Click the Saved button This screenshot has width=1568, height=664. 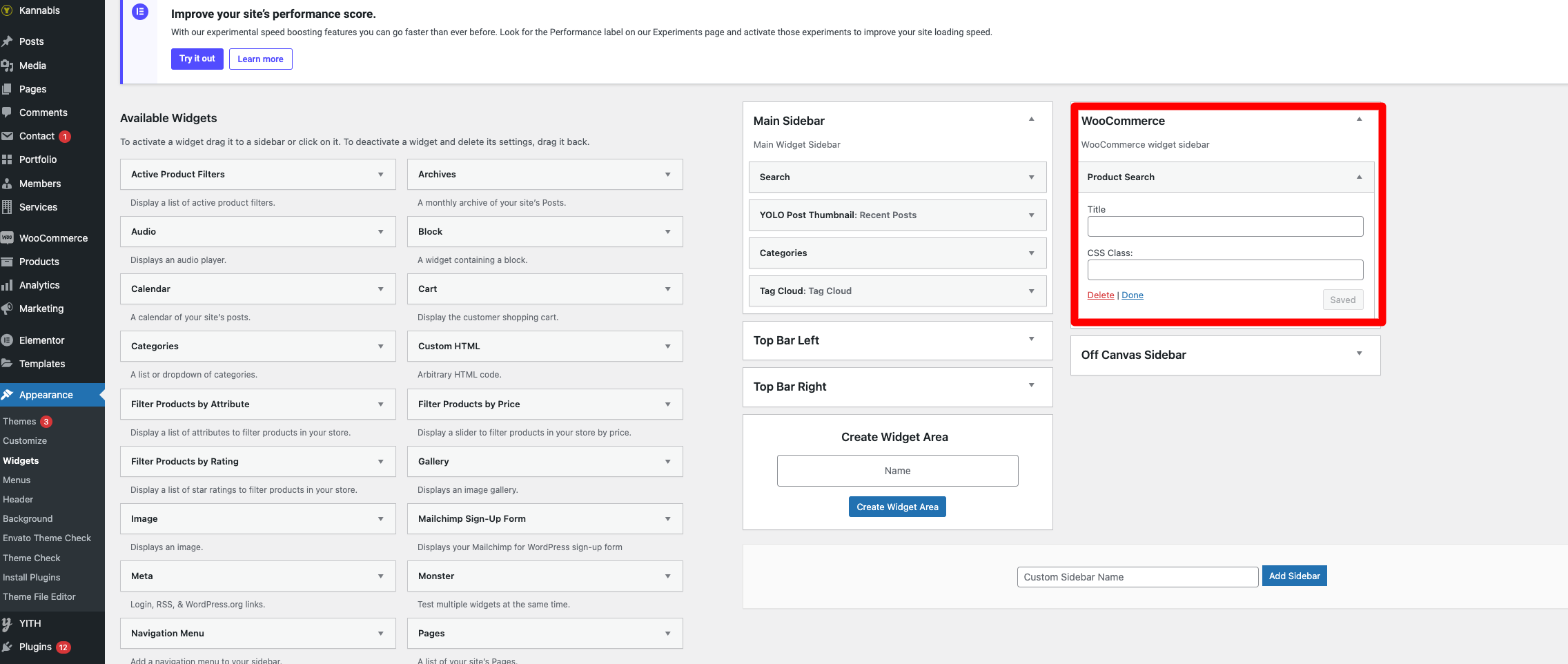pos(1343,300)
